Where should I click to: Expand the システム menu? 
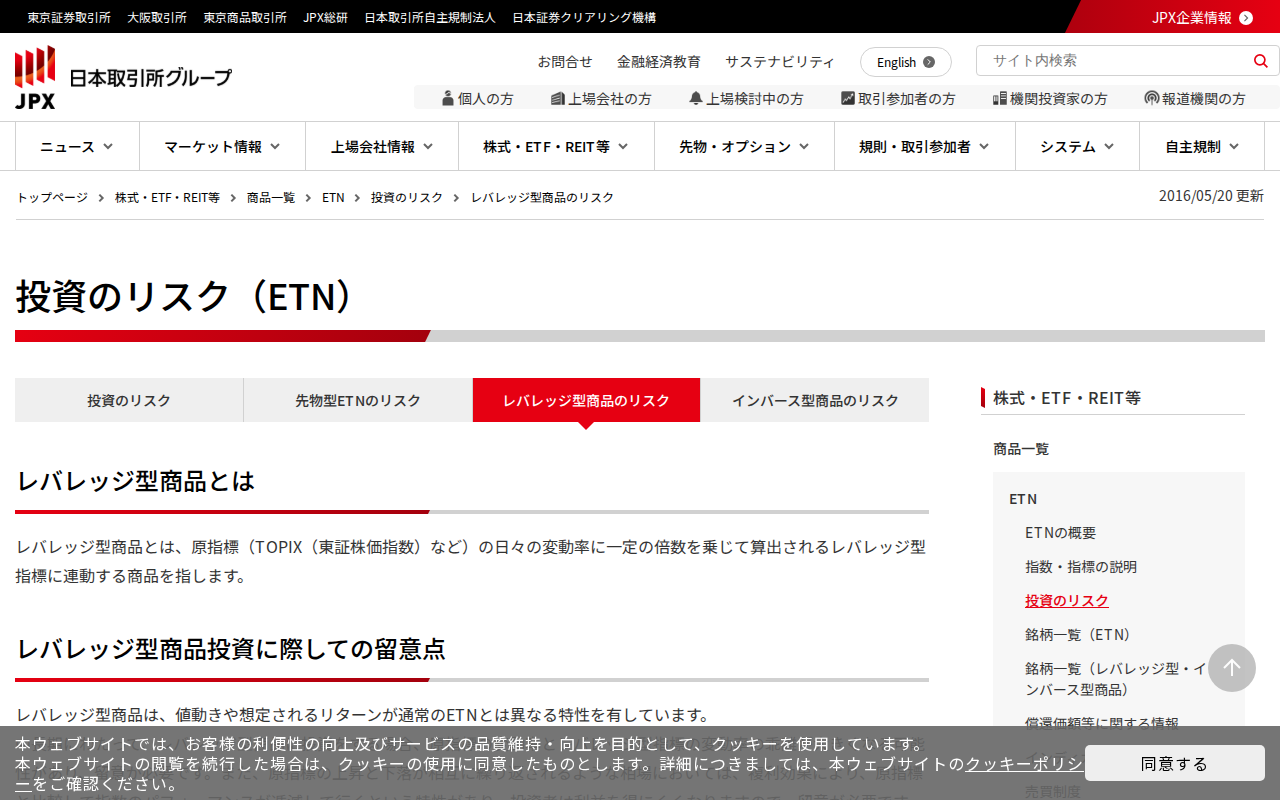1077,146
